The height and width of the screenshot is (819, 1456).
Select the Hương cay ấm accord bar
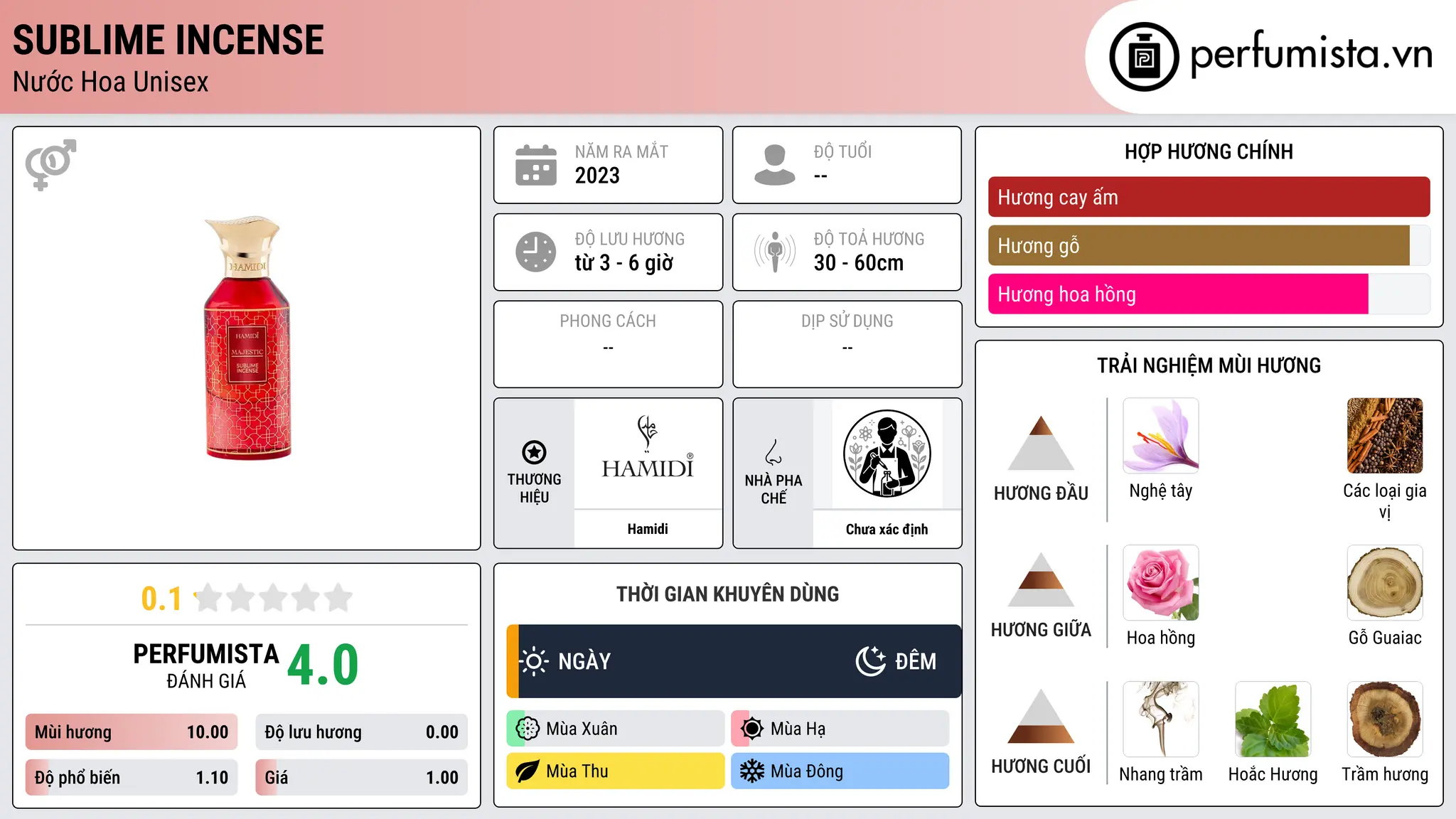point(1209,197)
